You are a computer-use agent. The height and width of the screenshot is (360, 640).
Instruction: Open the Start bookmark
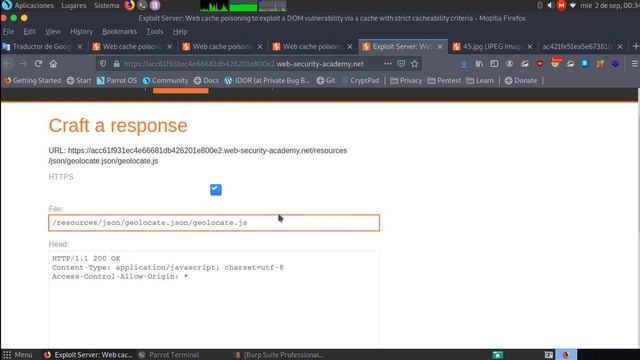79,81
